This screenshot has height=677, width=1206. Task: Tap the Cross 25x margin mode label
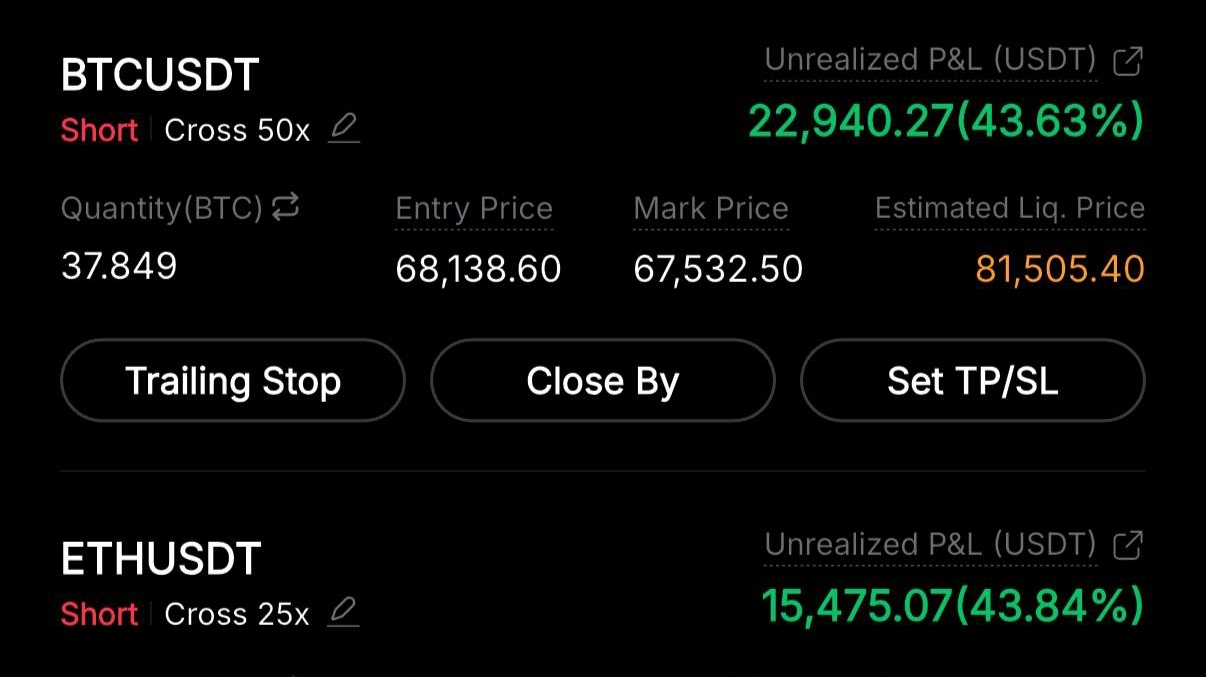pos(237,613)
